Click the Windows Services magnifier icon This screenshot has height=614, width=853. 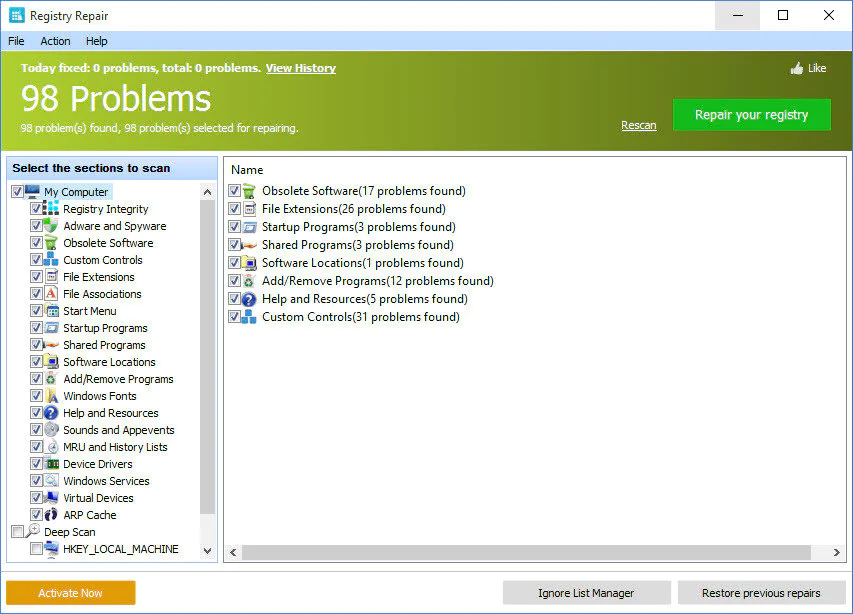[x=51, y=481]
